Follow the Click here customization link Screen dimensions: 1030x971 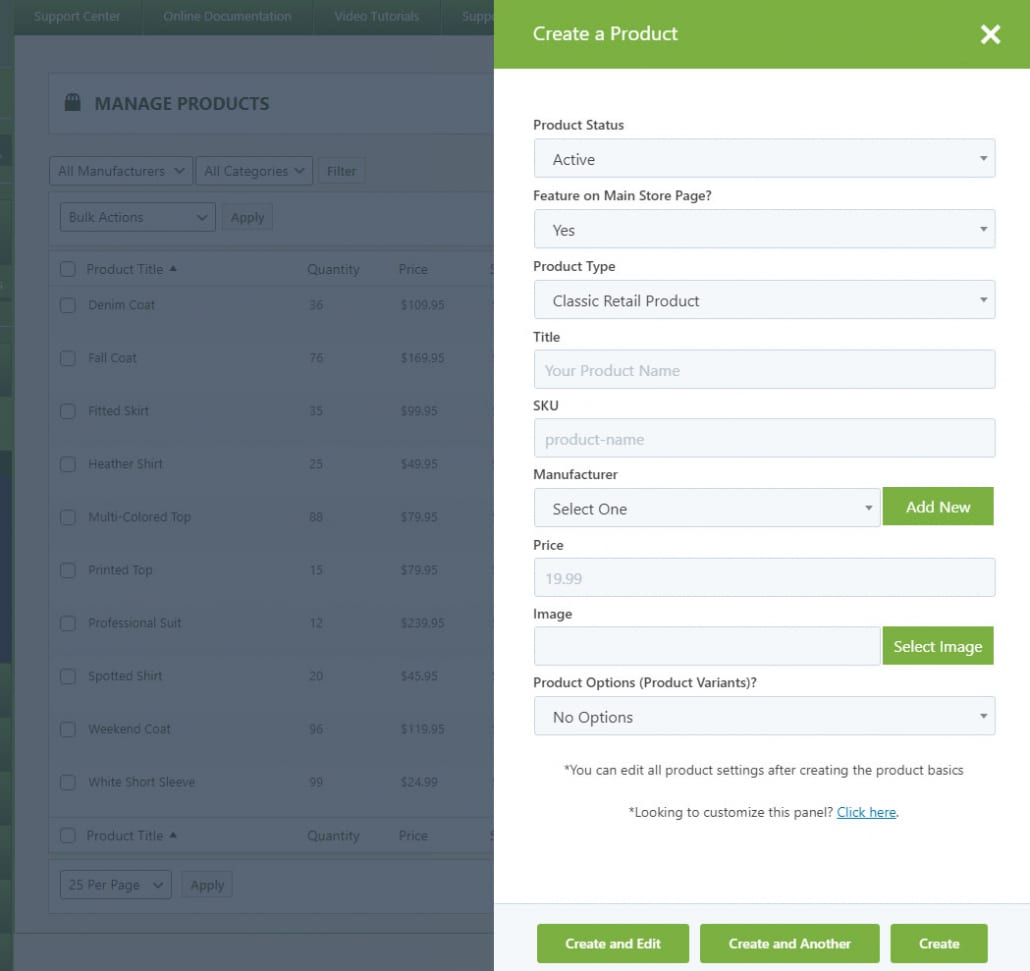tap(865, 812)
